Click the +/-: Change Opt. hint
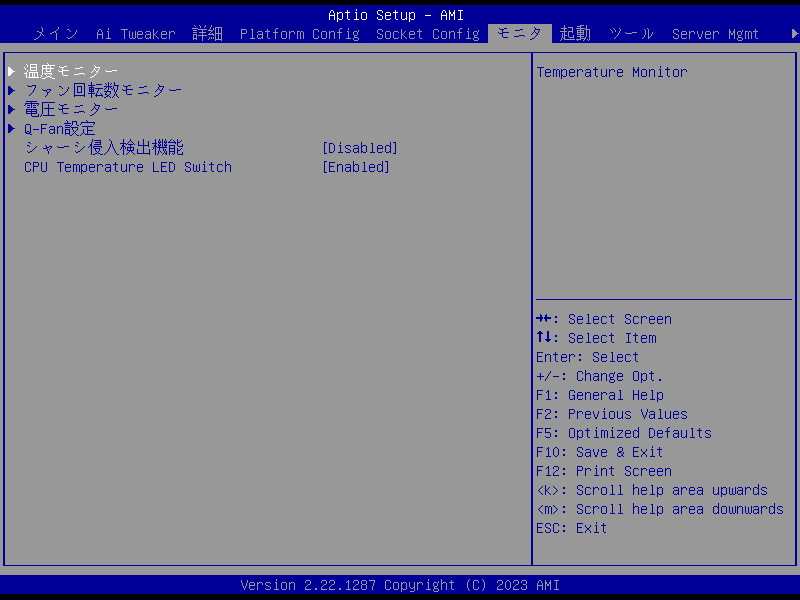Image resolution: width=800 pixels, height=600 pixels. click(x=599, y=376)
